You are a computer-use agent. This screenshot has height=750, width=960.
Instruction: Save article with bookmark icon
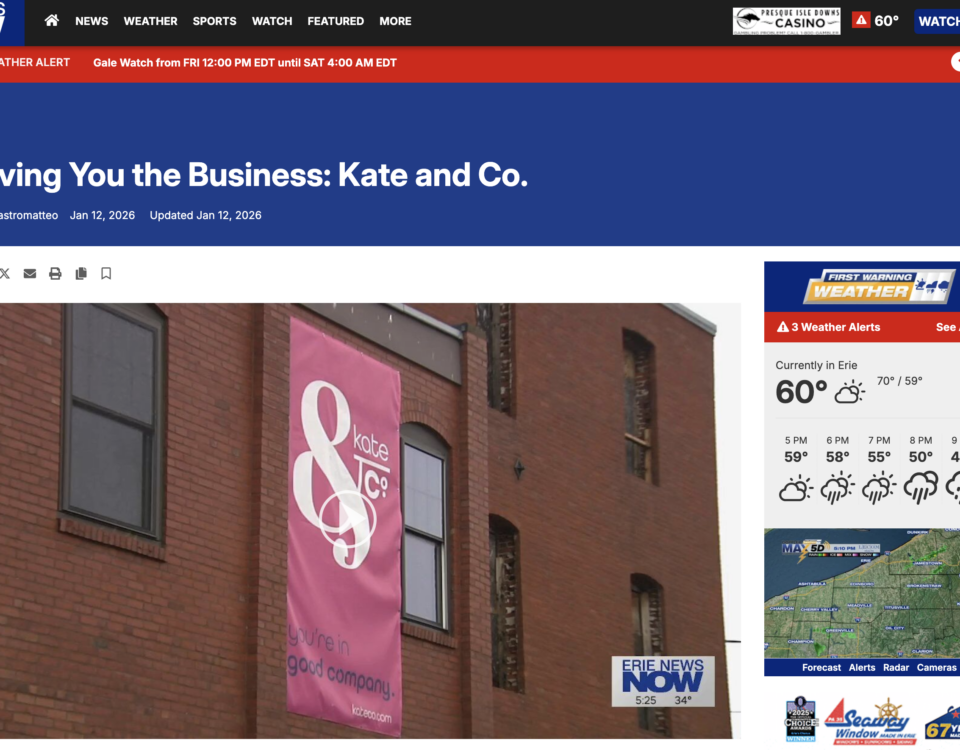click(x=106, y=274)
